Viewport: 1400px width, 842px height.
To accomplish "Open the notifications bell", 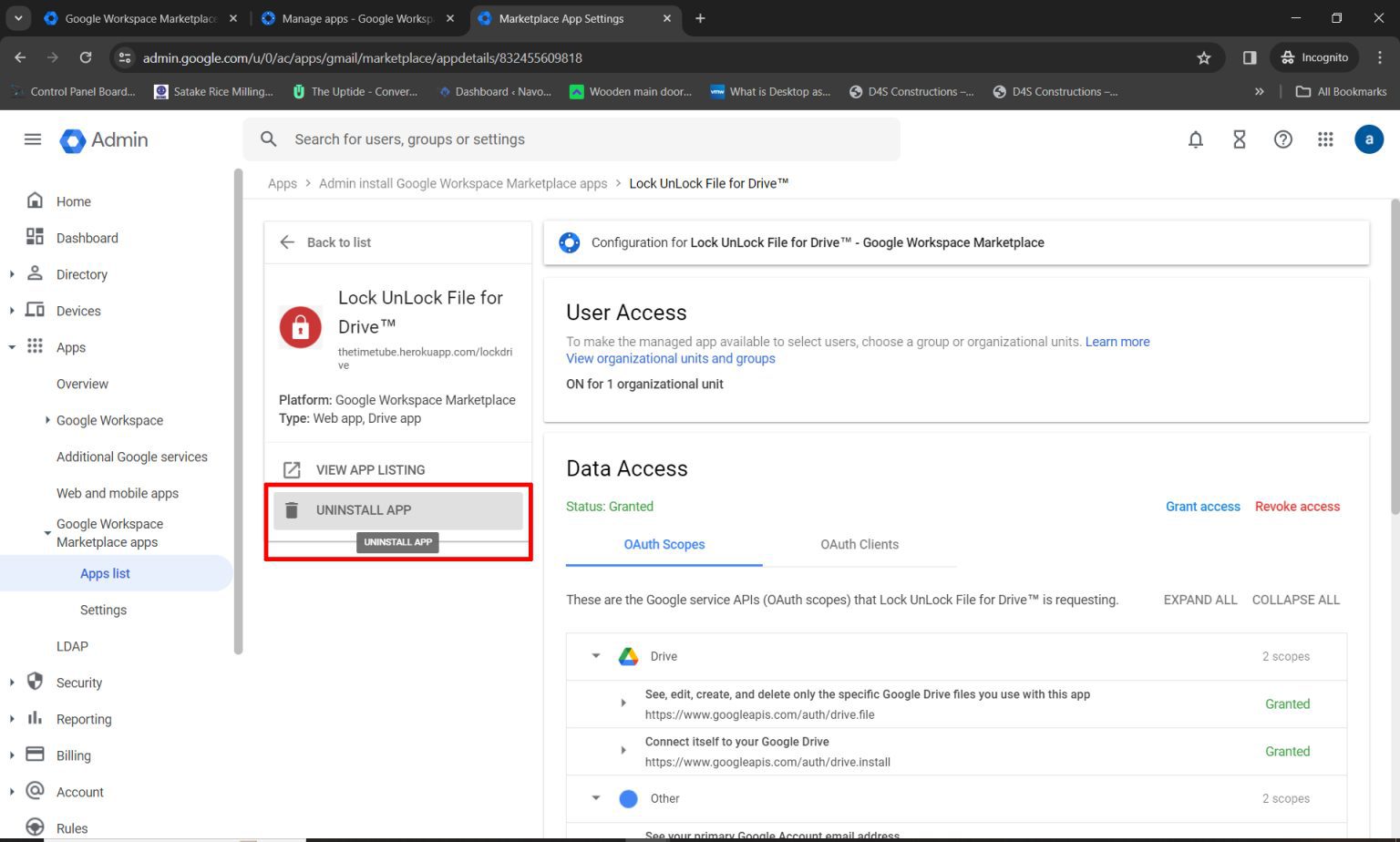I will click(1195, 139).
